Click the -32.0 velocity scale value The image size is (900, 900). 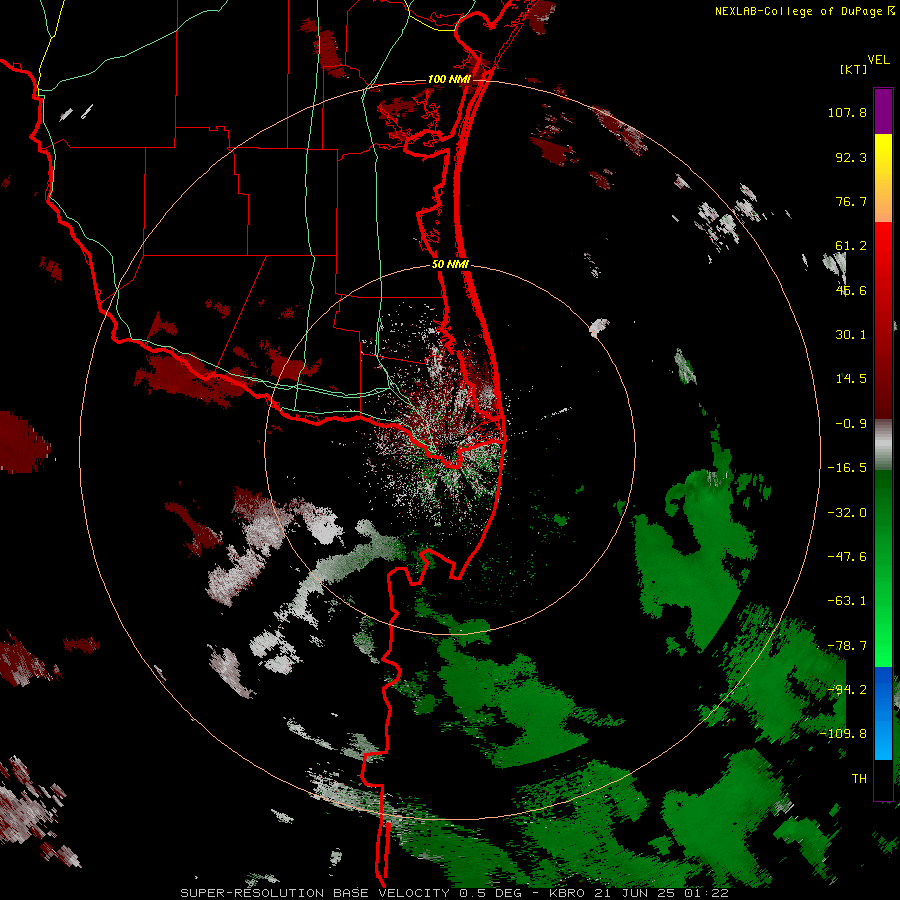[x=847, y=513]
